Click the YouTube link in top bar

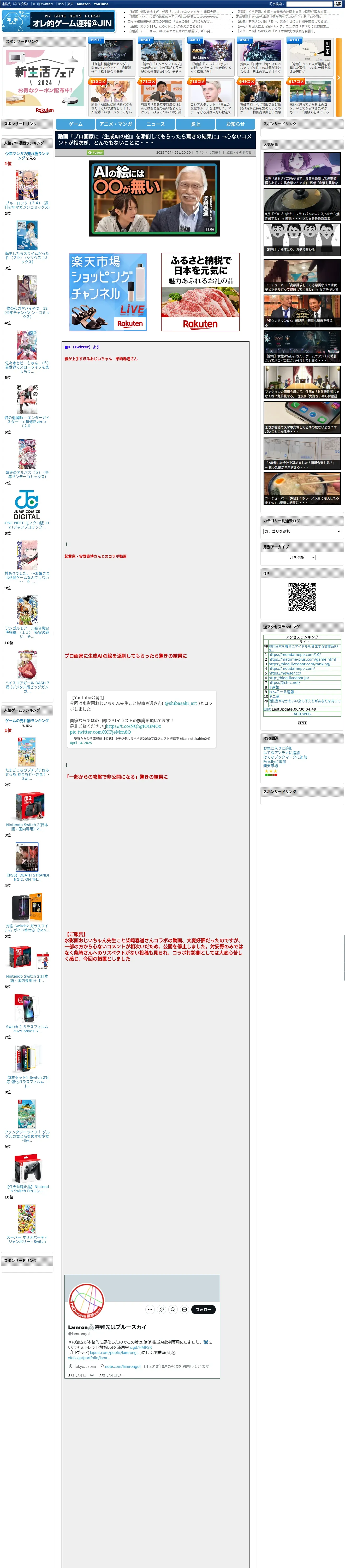point(101,4)
